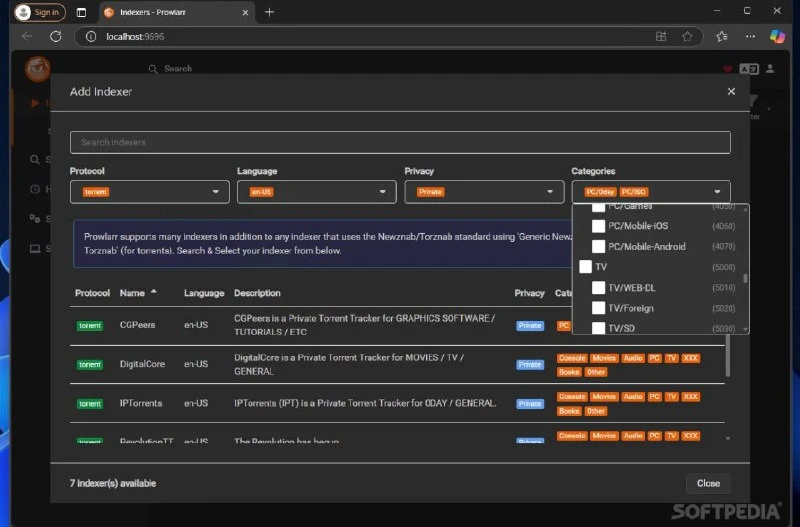Enable the TV/WEB-DL category checkbox
This screenshot has width=800, height=527.
(598, 288)
